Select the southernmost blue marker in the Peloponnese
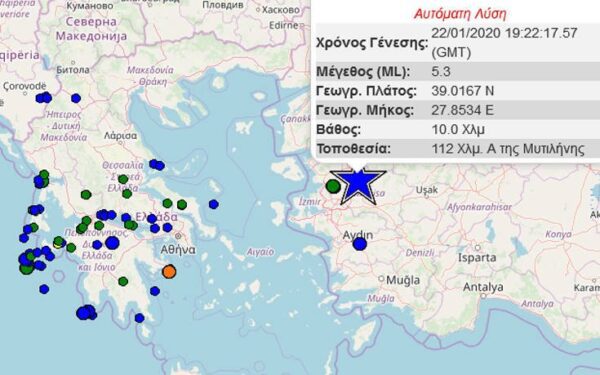This screenshot has height=375, width=600. pyautogui.click(x=139, y=318)
